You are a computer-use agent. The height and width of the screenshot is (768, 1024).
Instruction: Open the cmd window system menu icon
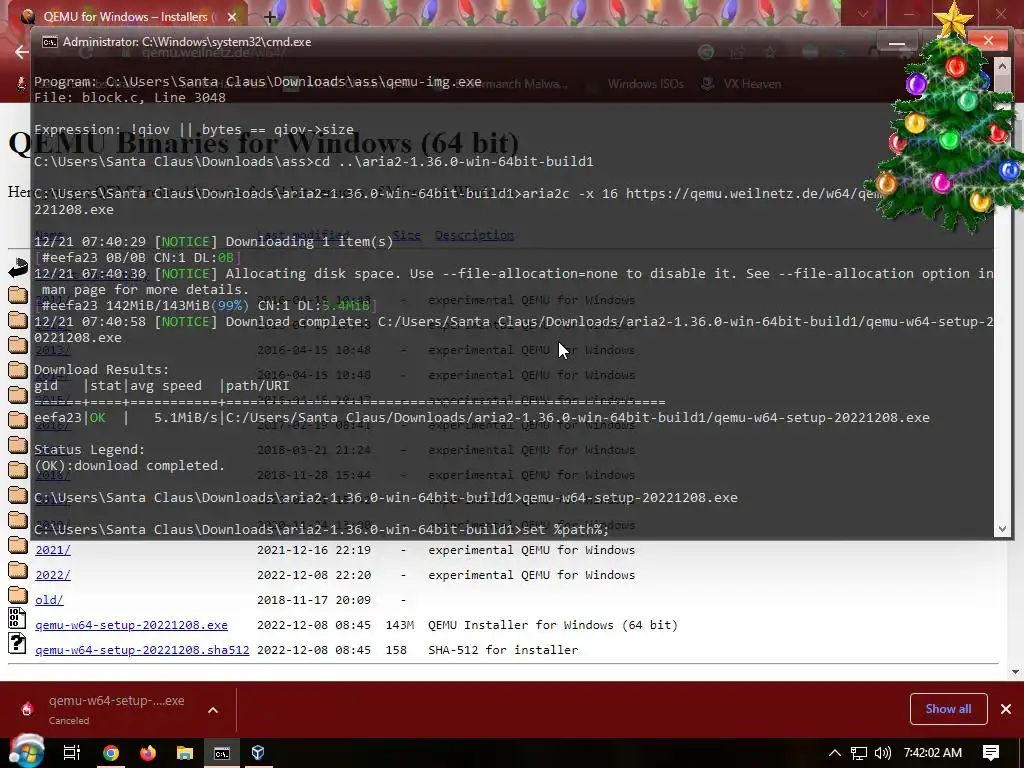point(50,42)
